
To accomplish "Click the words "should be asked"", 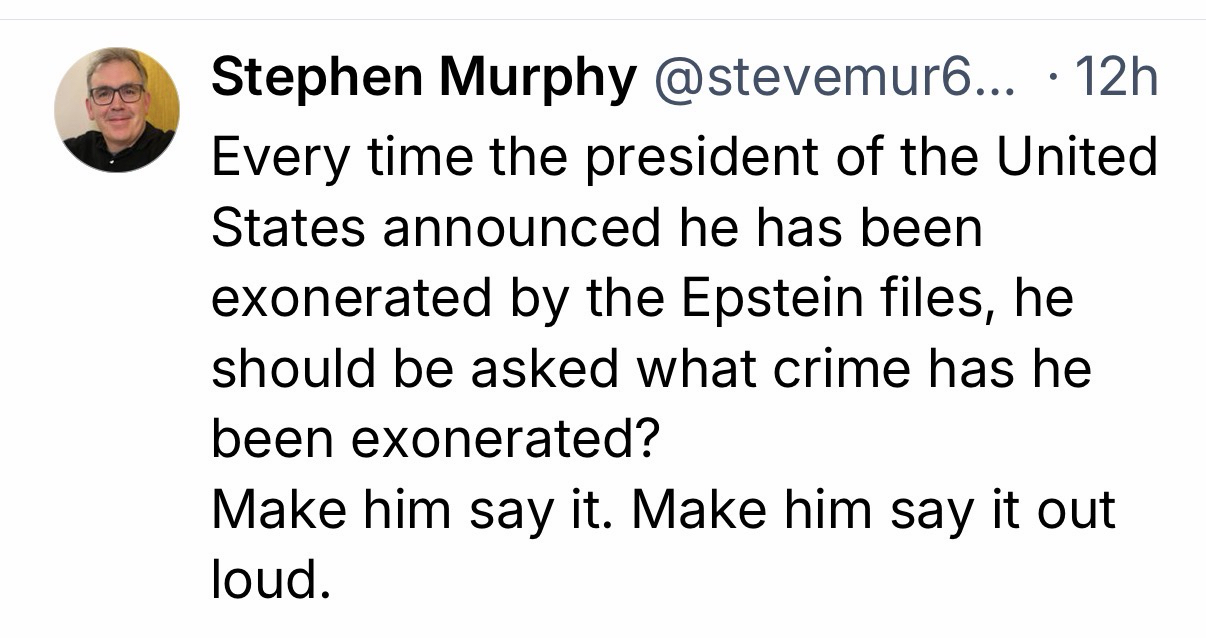I will 414,370.
